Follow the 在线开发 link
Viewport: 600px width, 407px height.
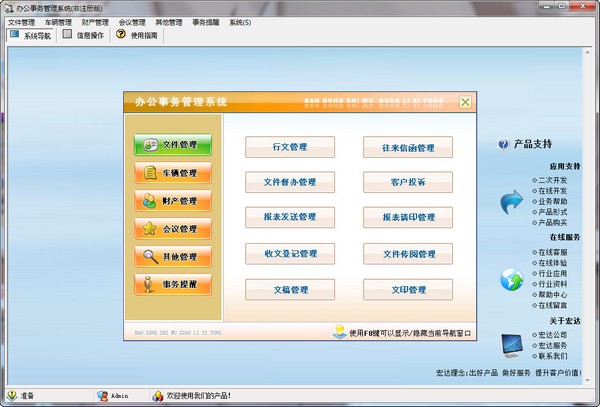pos(553,191)
